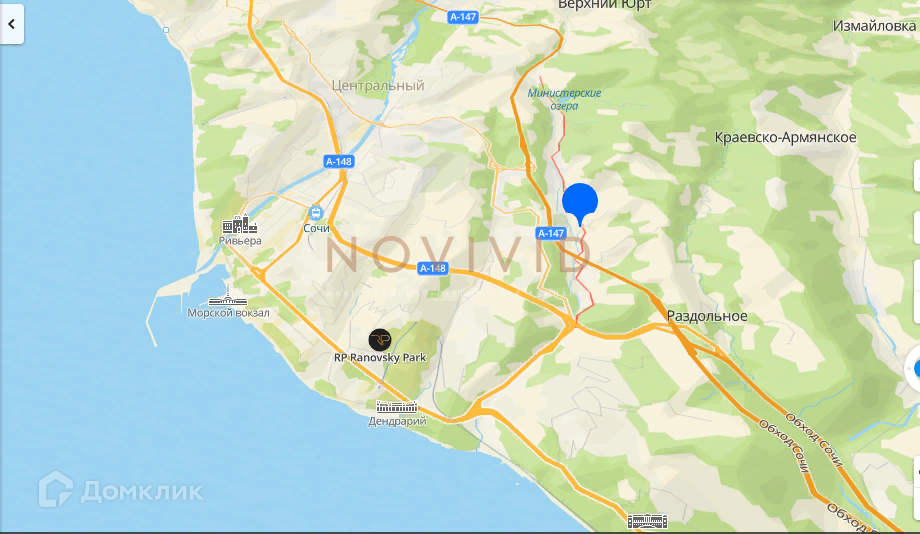920x534 pixels.
Task: Click the Верхний Юрт label
Action: click(x=604, y=5)
